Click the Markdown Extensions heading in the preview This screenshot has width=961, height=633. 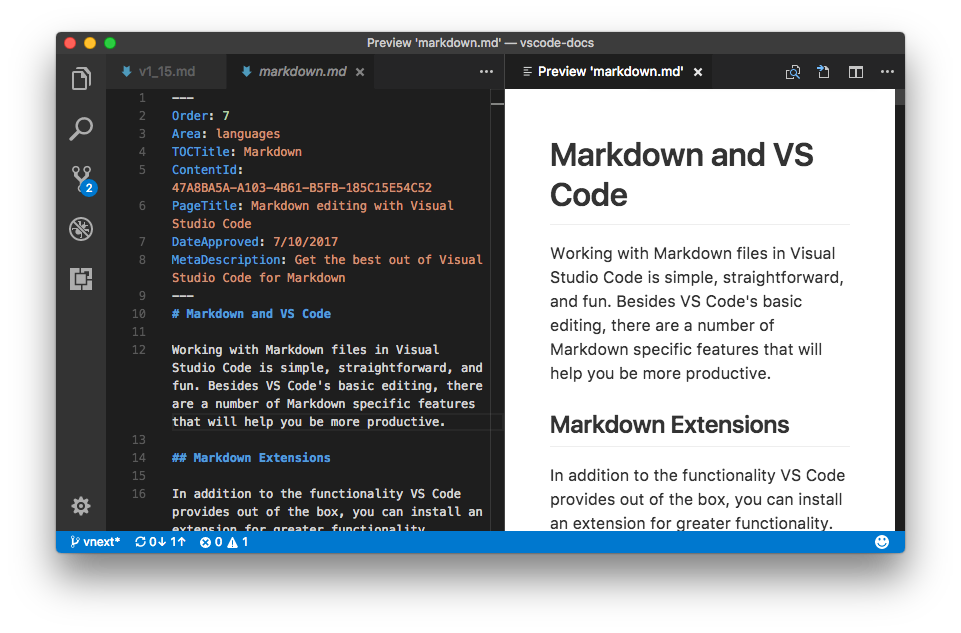[x=668, y=424]
